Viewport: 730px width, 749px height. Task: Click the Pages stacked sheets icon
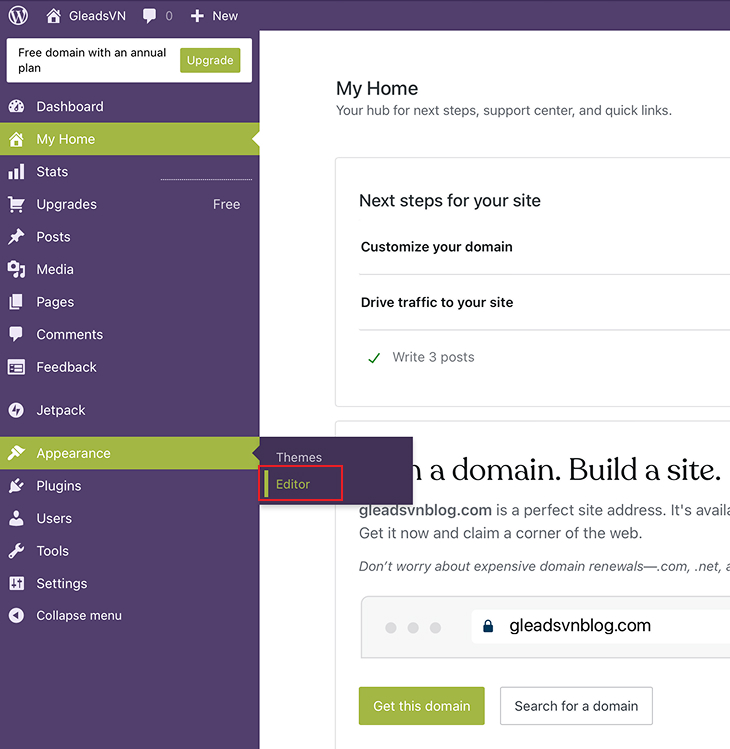[16, 302]
